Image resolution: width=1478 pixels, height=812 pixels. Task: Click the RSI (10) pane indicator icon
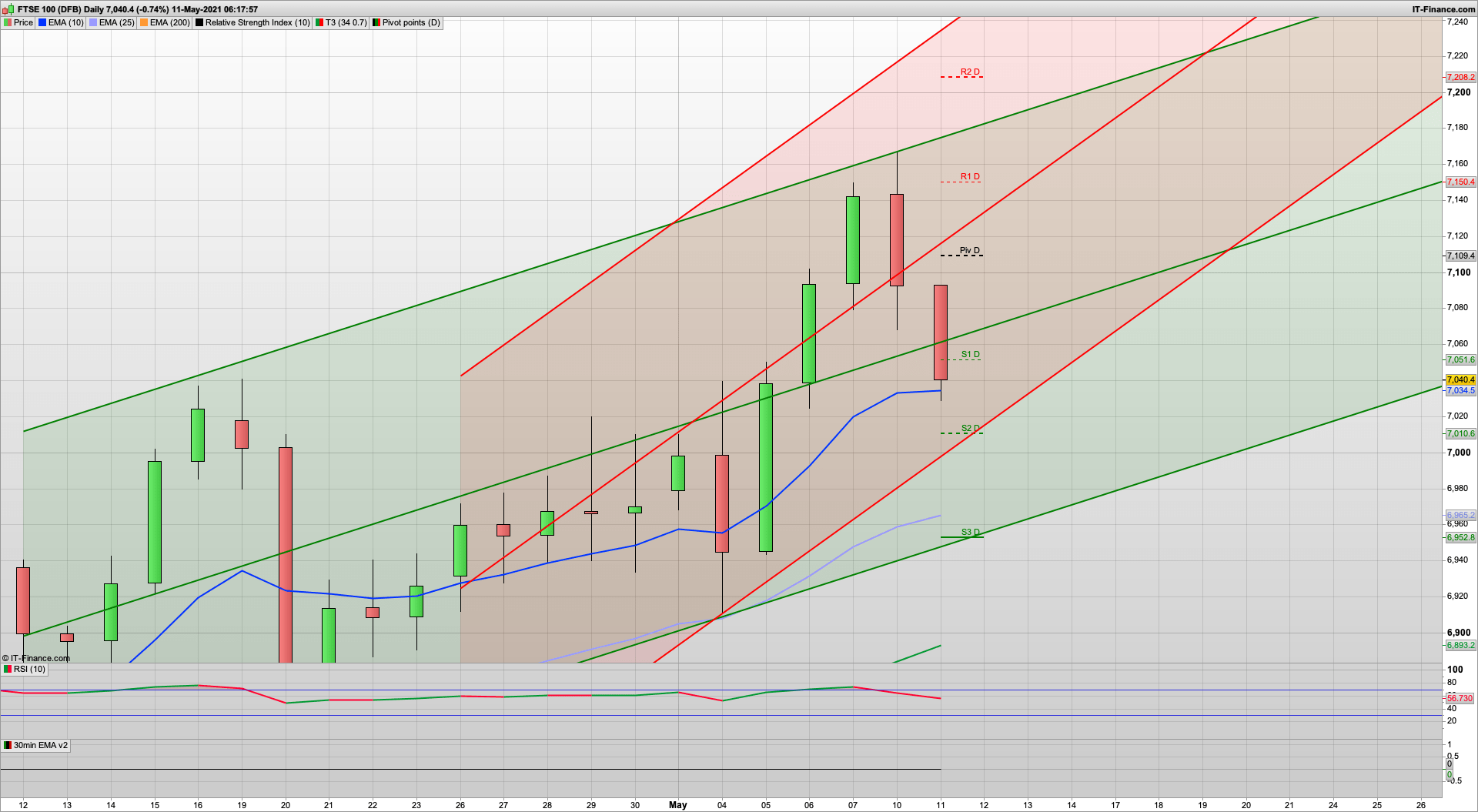point(6,669)
